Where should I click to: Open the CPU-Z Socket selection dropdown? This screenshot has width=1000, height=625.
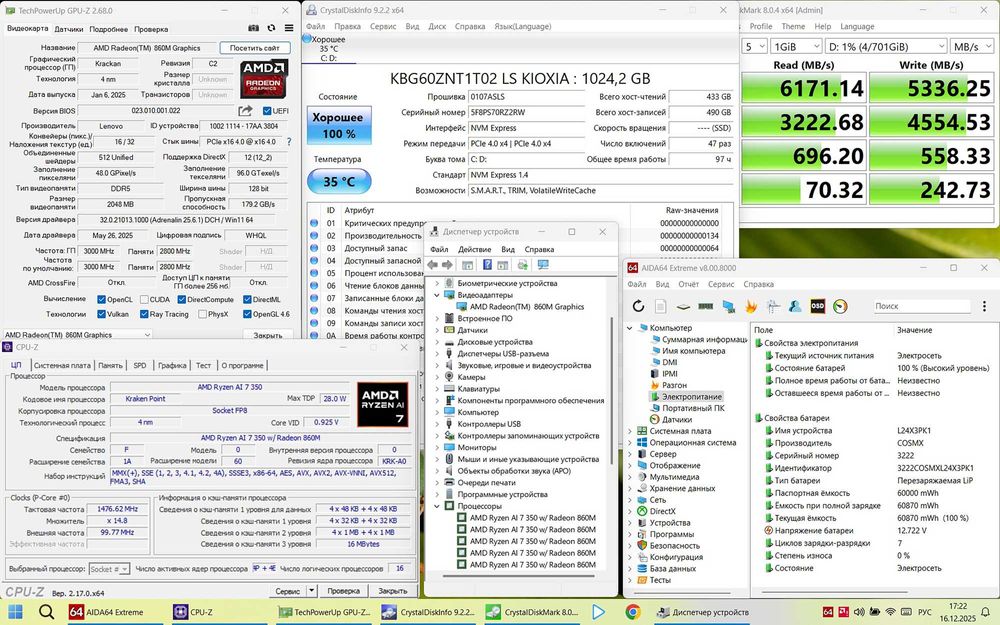pos(109,568)
